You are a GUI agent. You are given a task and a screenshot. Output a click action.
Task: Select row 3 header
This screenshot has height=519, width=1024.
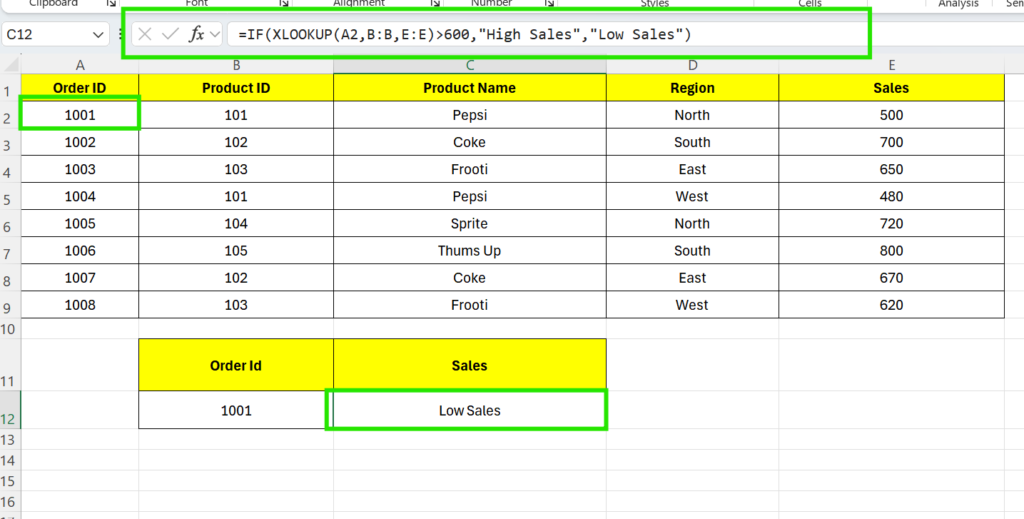point(10,142)
